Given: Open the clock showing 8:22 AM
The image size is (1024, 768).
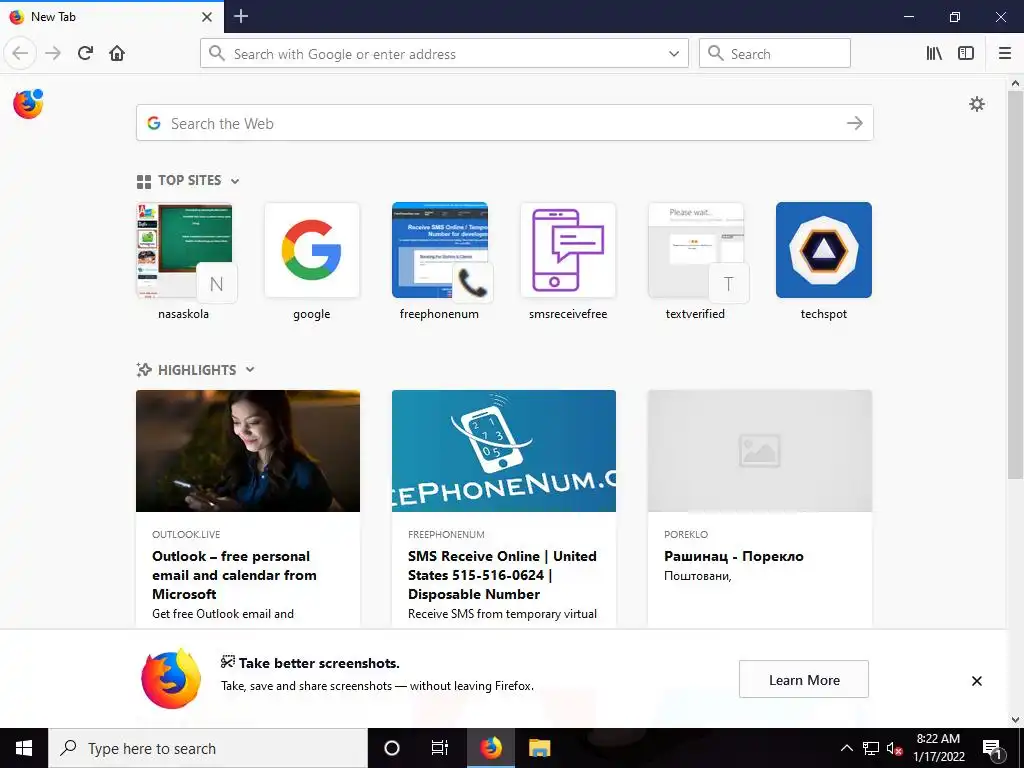Looking at the screenshot, I should [938, 748].
